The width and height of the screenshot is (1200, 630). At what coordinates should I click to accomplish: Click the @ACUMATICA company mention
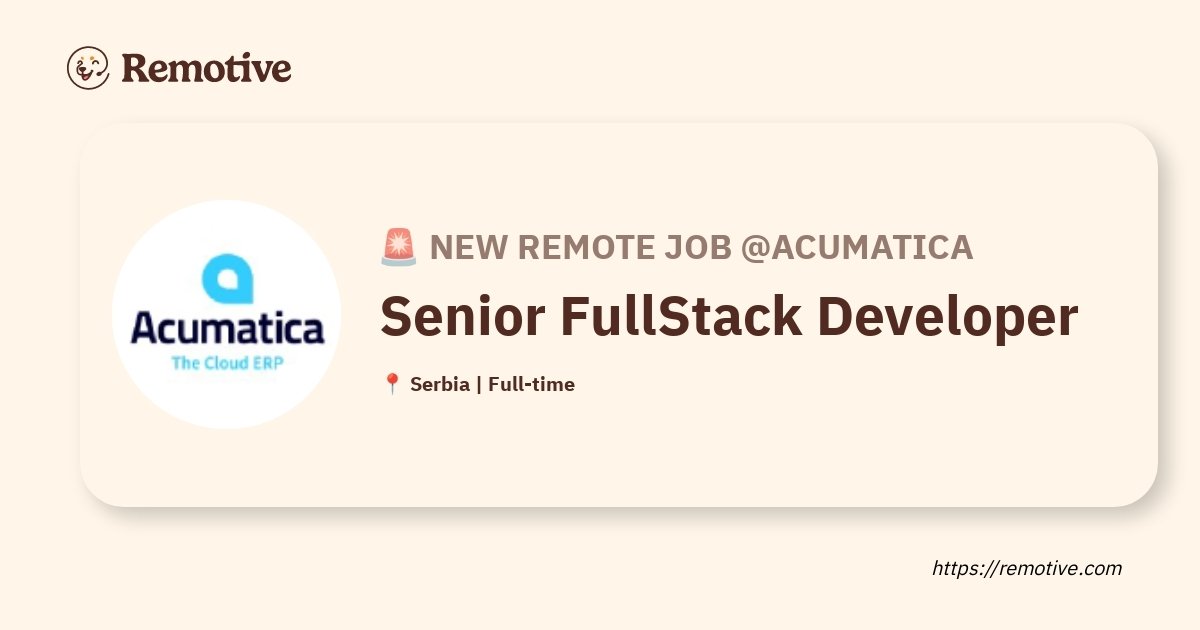point(857,247)
